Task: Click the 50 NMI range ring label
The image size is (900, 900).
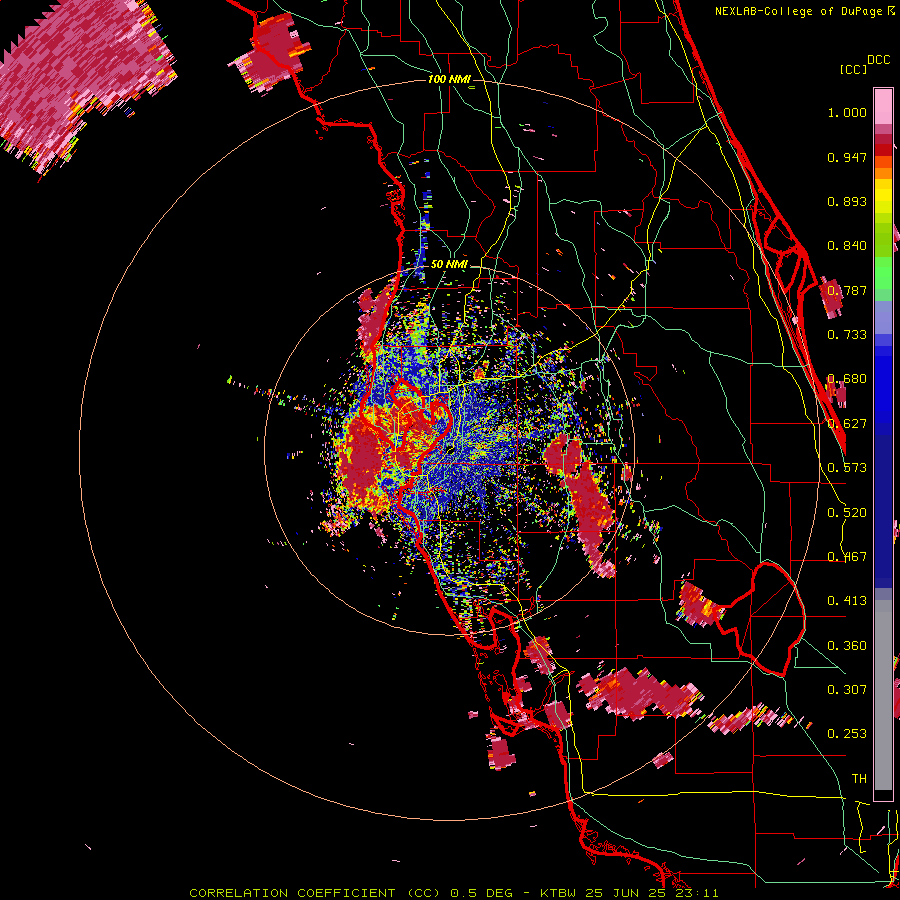Action: click(449, 265)
